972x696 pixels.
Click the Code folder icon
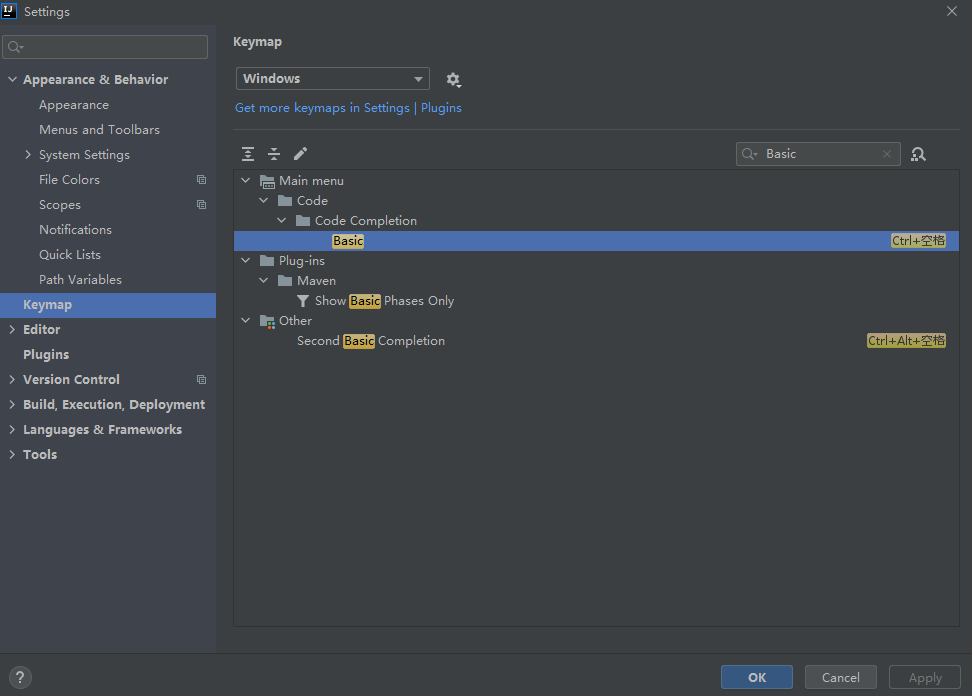tap(285, 201)
